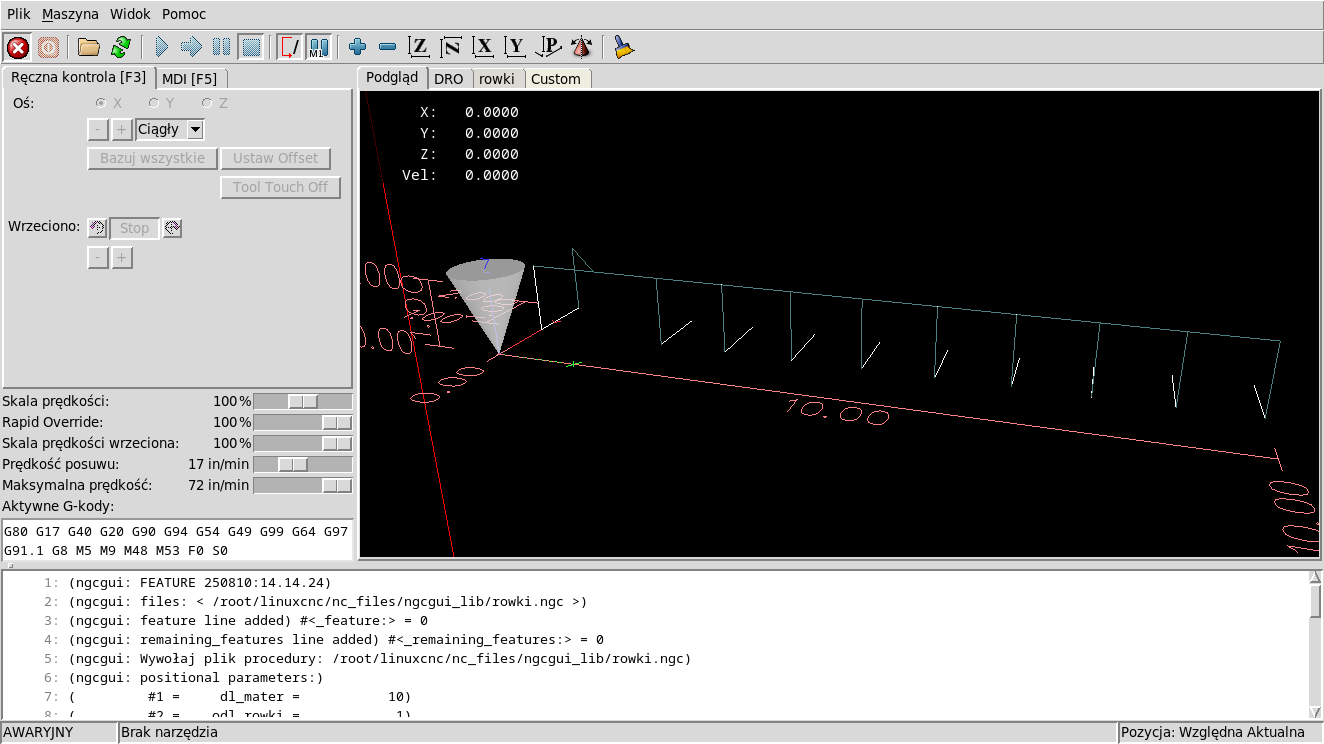Open a G-code file via folder icon
Image resolution: width=1324 pixels, height=744 pixels.
(89, 46)
